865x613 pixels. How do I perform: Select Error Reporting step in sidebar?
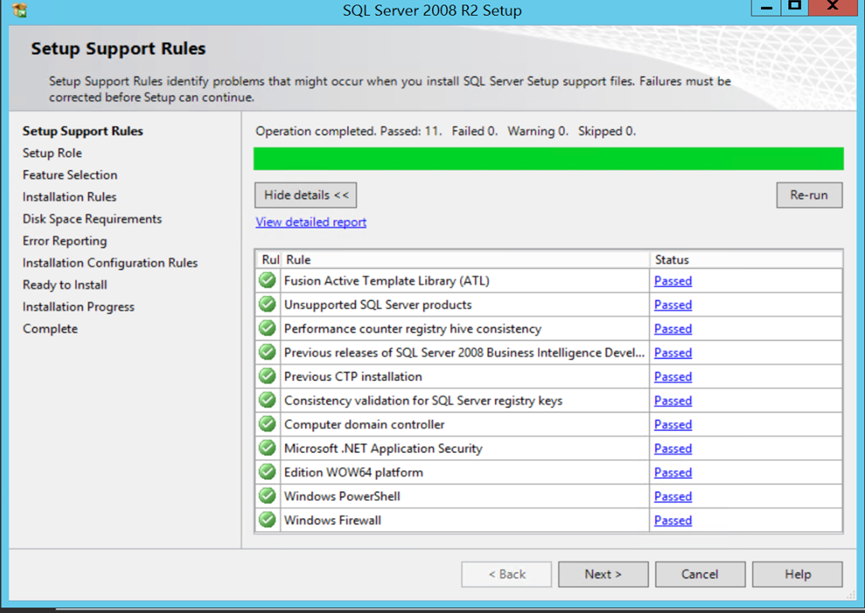(x=65, y=241)
